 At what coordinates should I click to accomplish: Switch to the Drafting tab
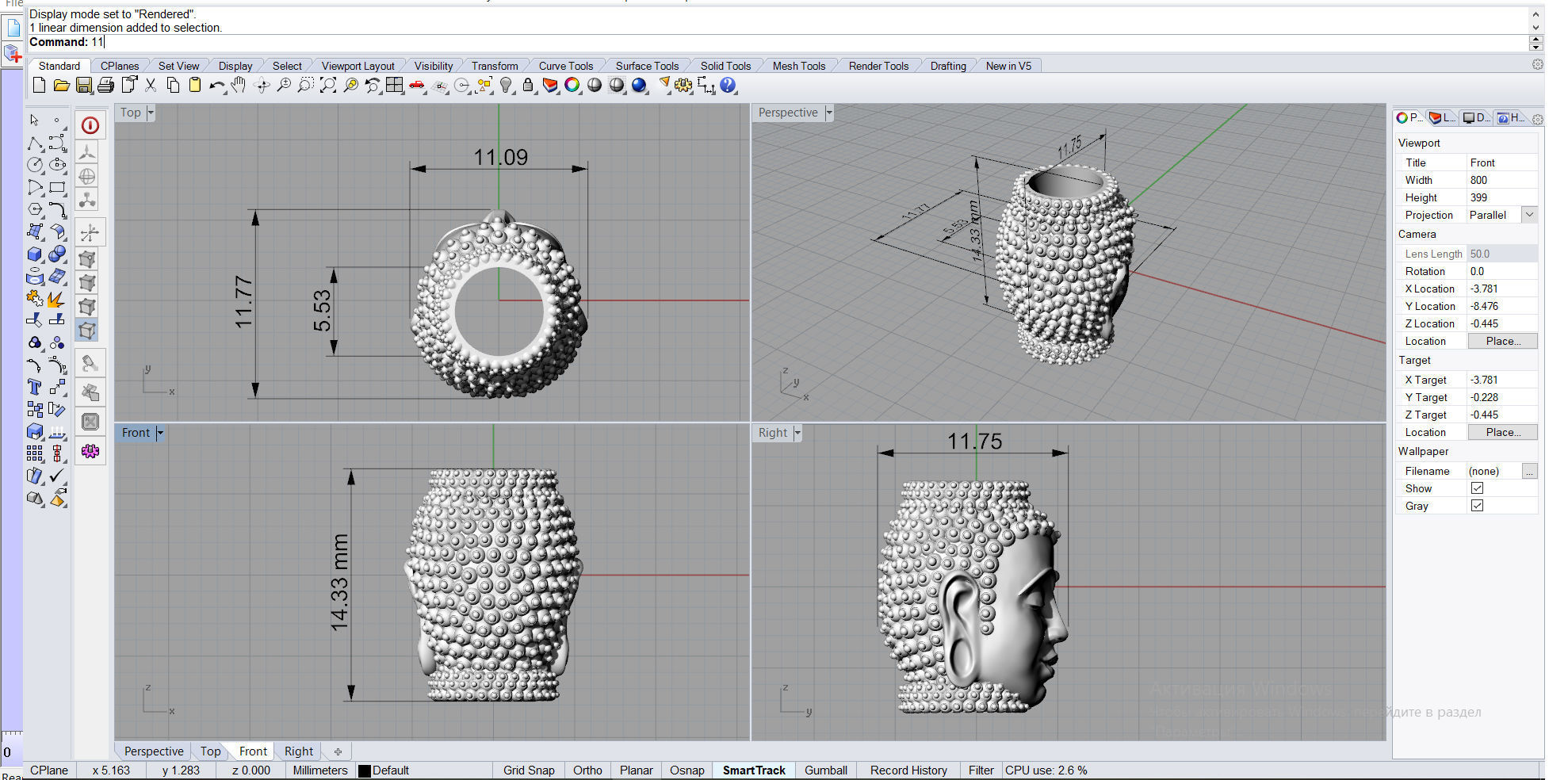coord(948,66)
